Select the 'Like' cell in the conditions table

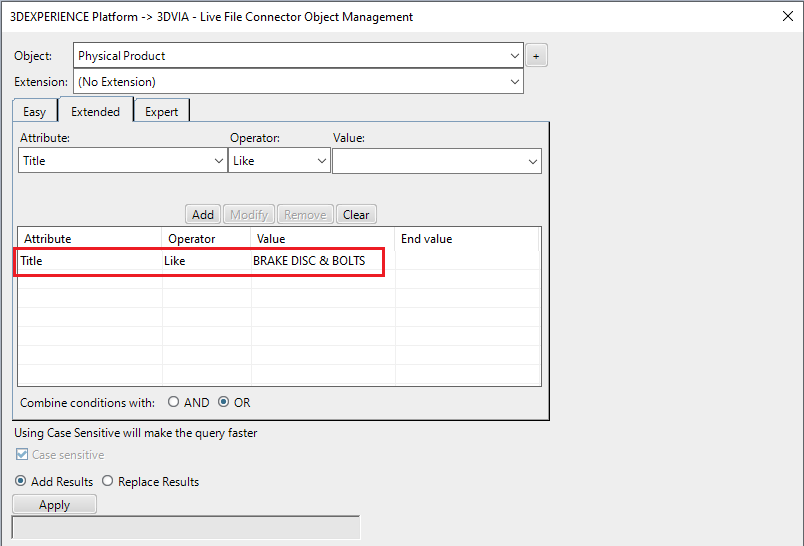pos(207,260)
